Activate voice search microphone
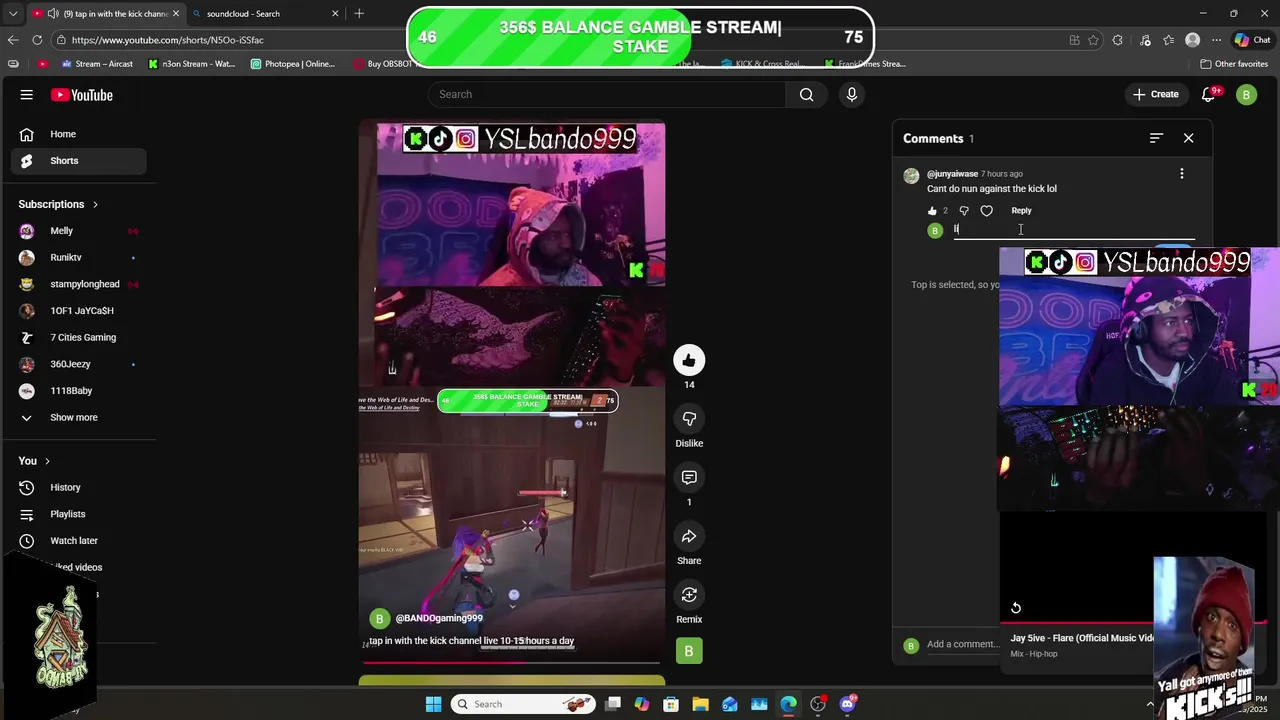The height and width of the screenshot is (720, 1280). (852, 94)
